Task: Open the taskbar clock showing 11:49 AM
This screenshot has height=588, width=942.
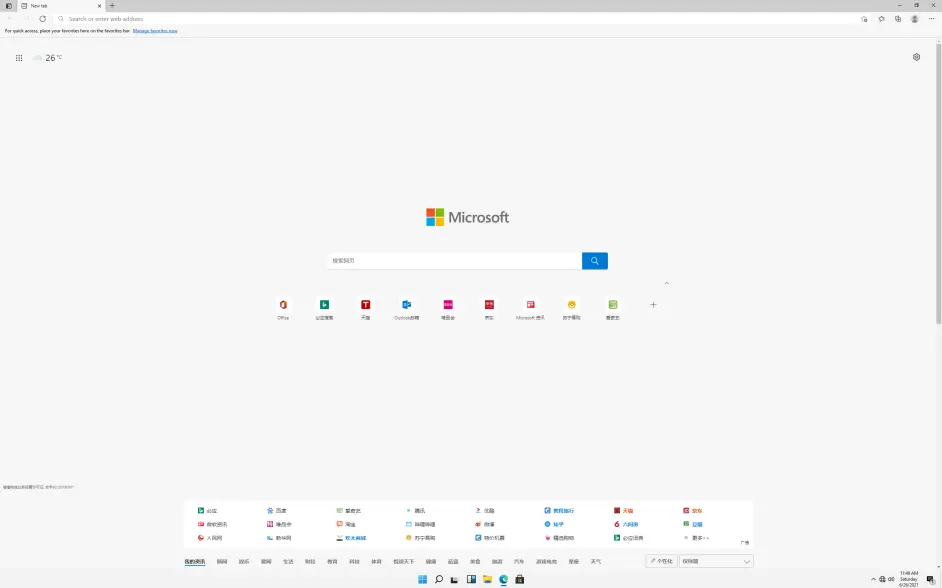Action: pos(909,579)
